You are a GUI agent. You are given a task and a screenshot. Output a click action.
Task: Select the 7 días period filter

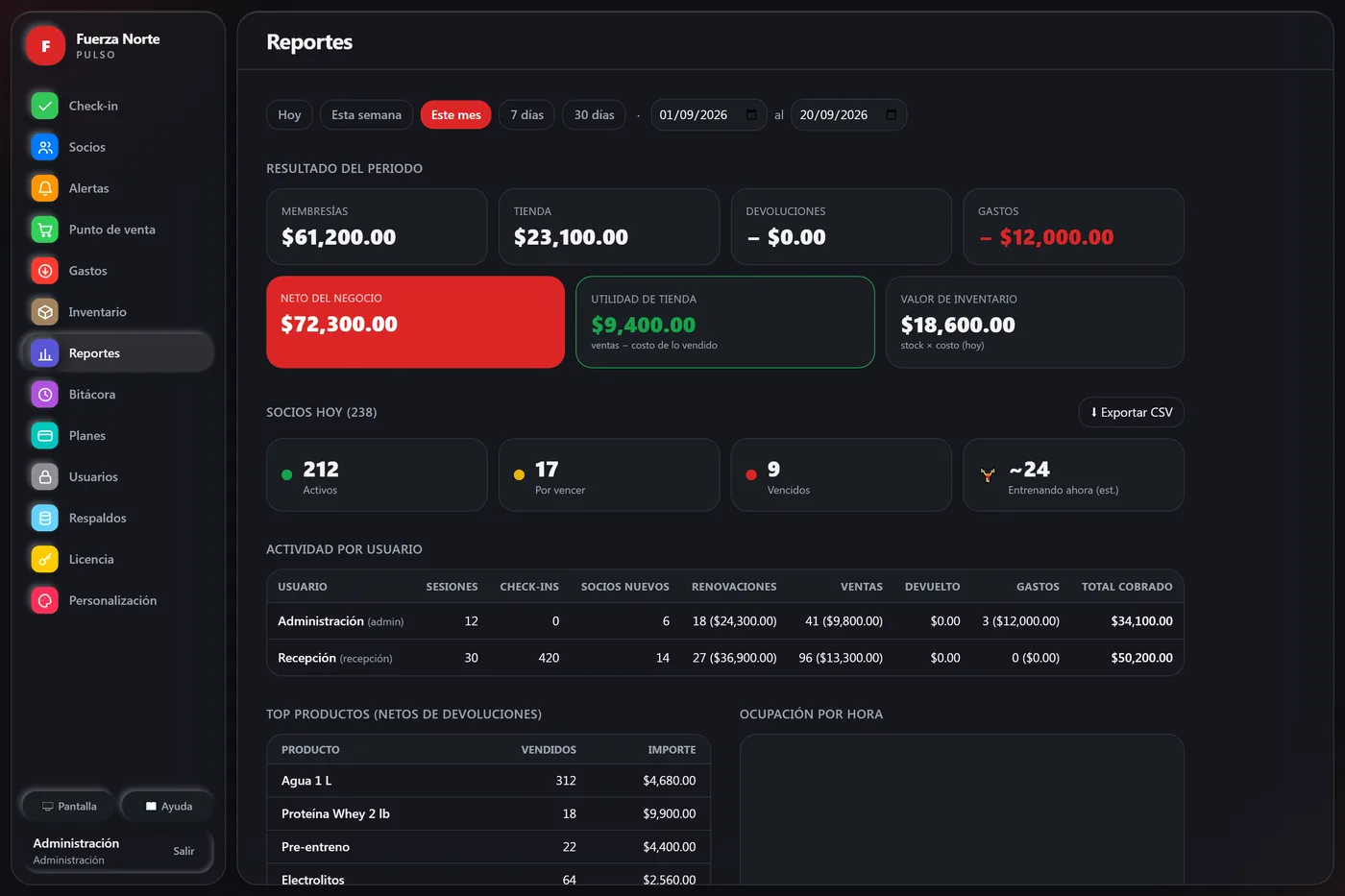coord(526,115)
